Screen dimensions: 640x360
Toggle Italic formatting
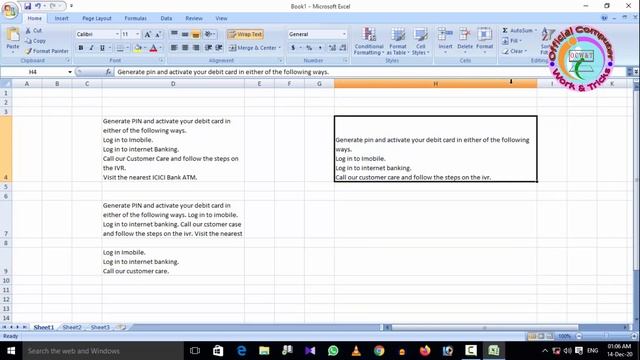pyautogui.click(x=91, y=48)
